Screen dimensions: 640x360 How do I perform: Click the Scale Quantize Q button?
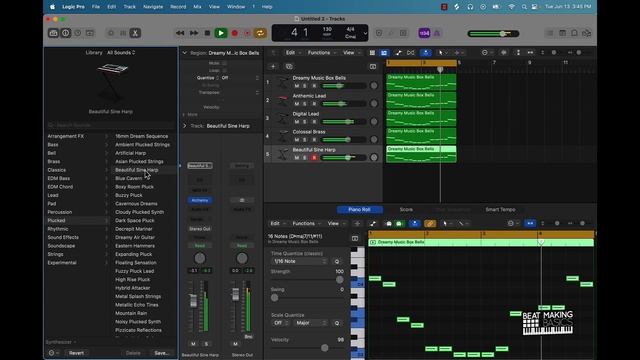click(x=337, y=323)
